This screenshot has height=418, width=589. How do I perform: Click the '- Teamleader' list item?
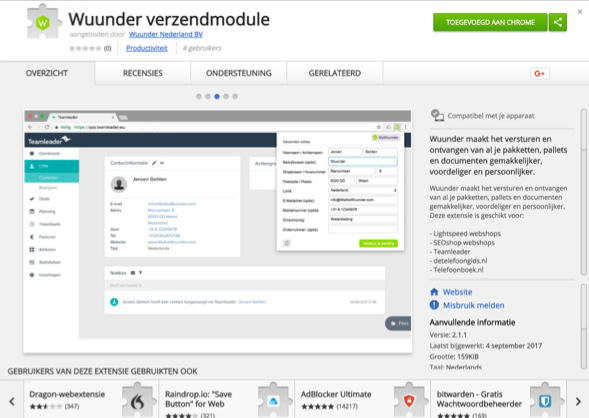pos(450,252)
